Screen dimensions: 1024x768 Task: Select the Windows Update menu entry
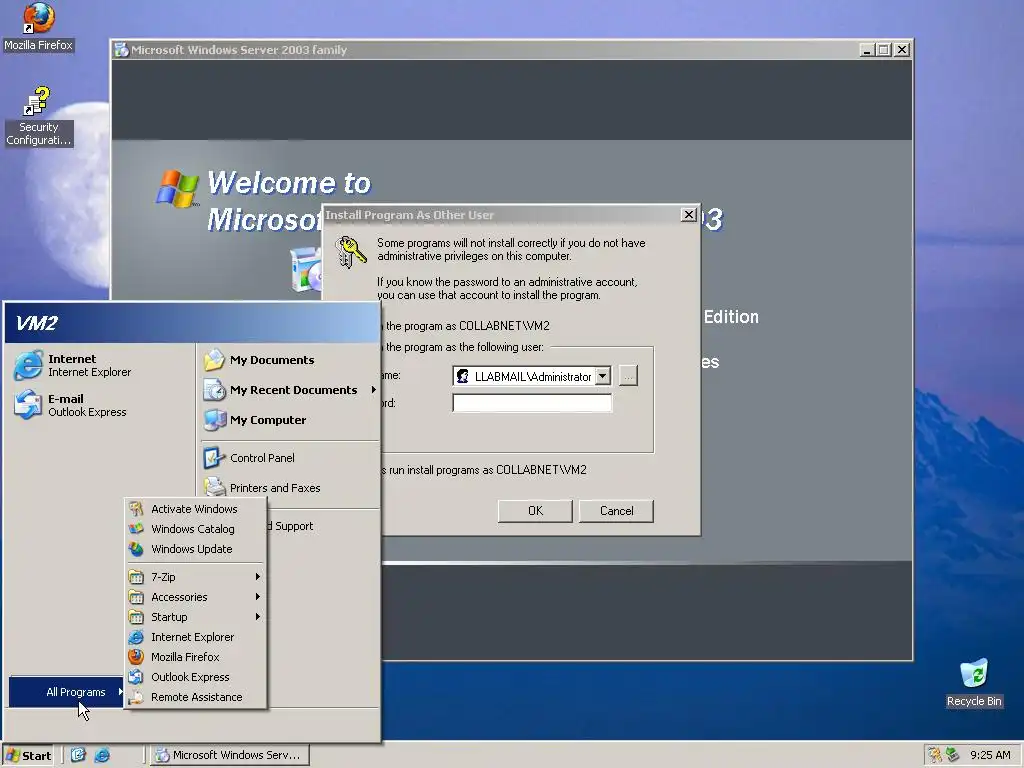coord(196,549)
